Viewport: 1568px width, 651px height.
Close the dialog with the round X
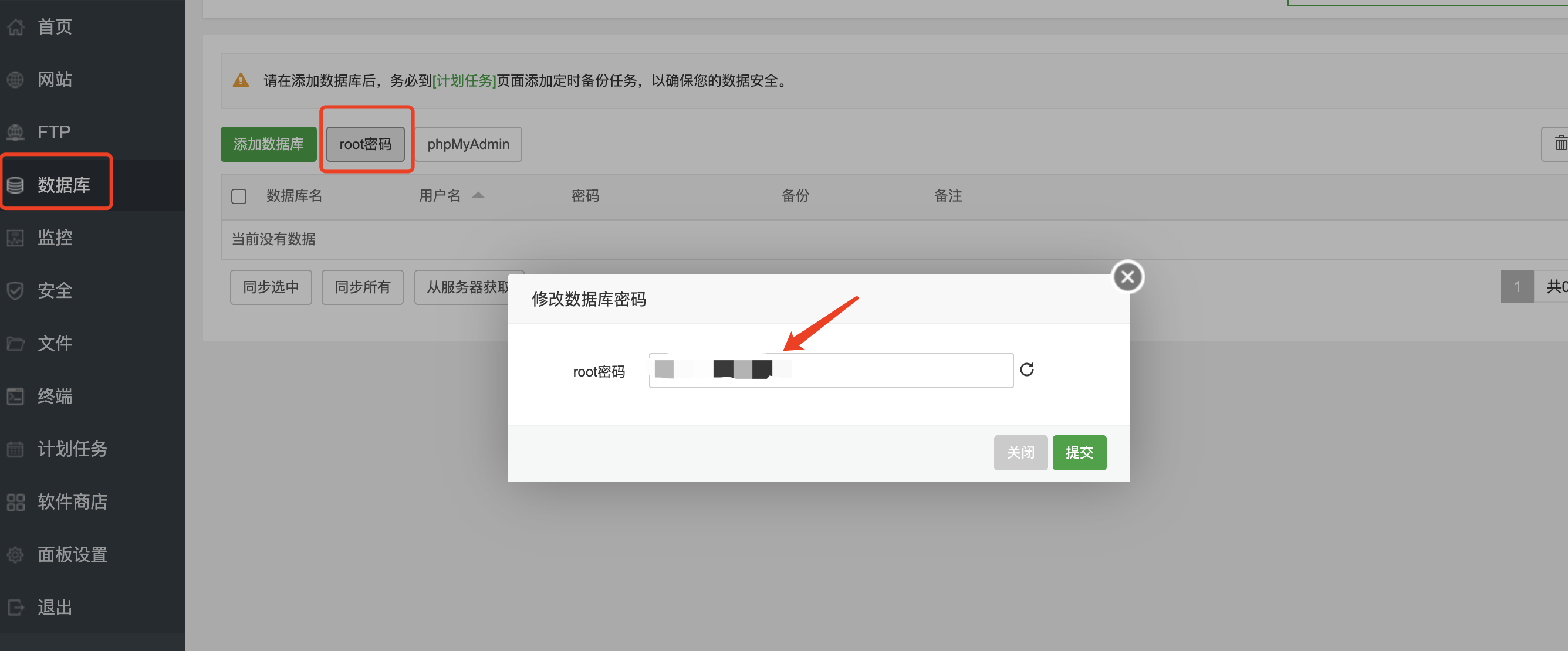1127,277
